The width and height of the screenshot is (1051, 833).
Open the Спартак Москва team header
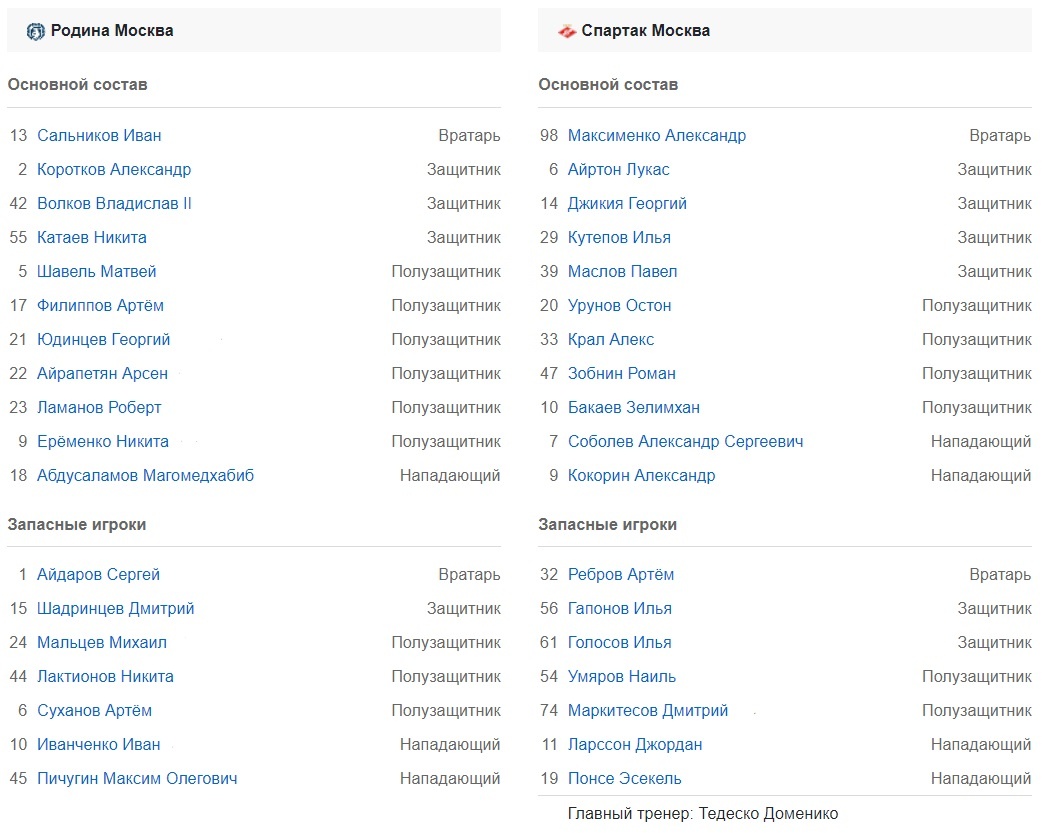(645, 31)
